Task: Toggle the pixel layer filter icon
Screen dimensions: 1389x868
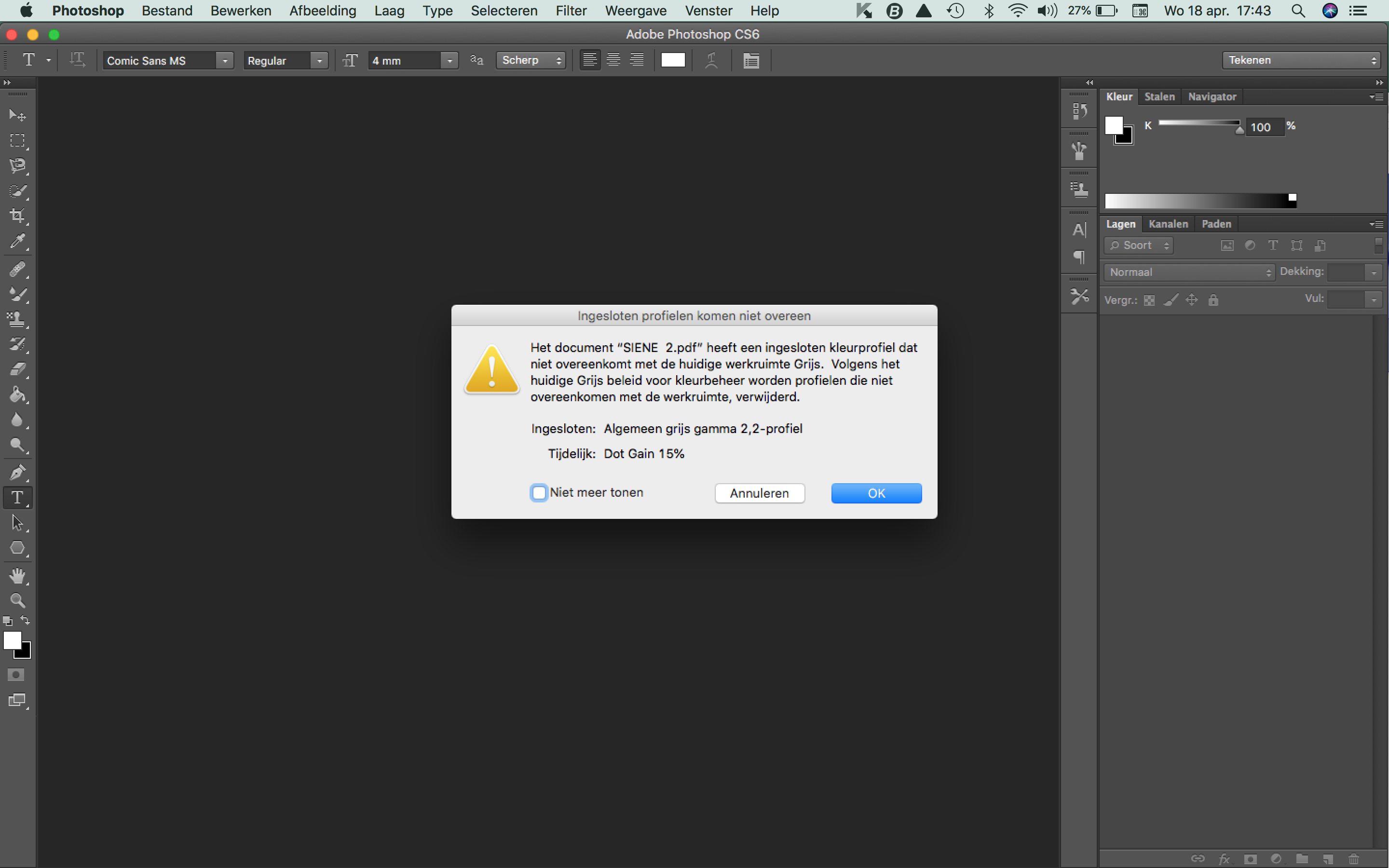Action: [1226, 246]
